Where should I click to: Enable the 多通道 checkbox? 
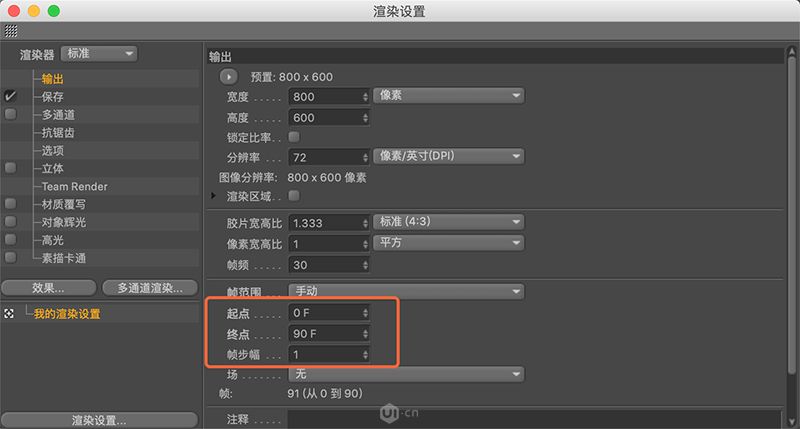(11, 115)
